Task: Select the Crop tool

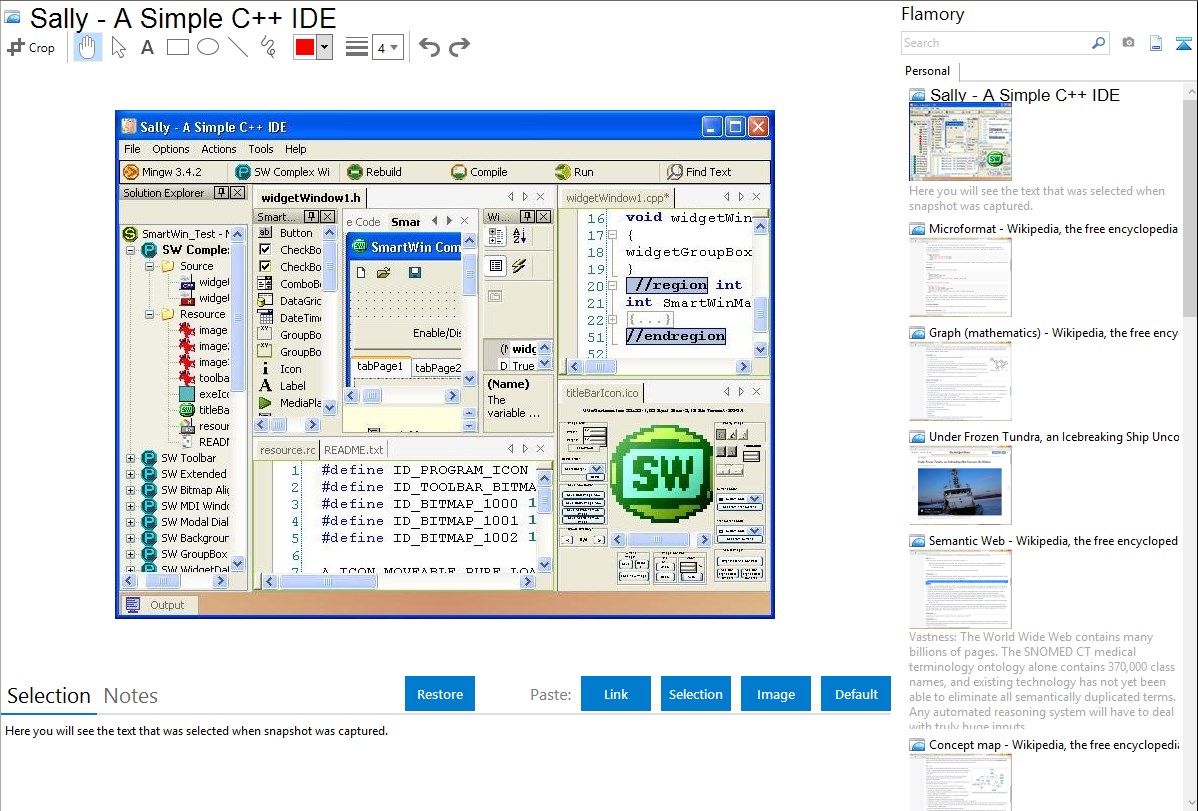Action: (x=31, y=47)
